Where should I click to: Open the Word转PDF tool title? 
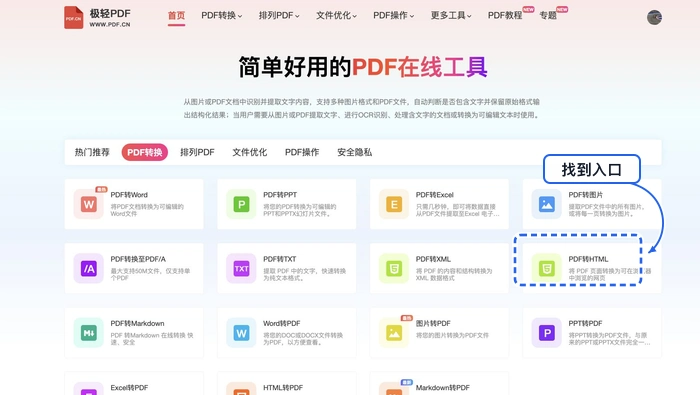point(281,323)
